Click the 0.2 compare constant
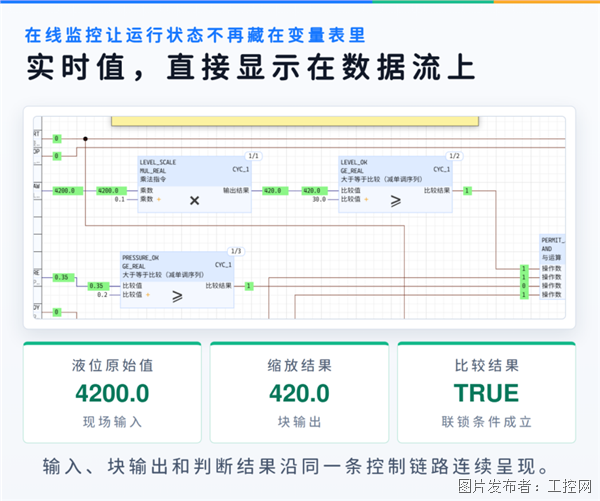 tap(102, 295)
